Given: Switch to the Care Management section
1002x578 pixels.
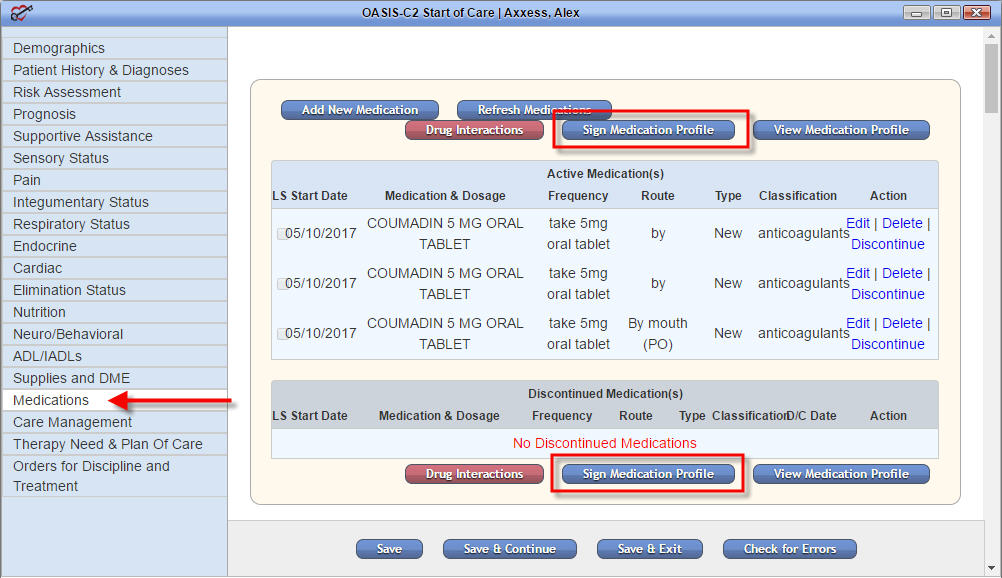Looking at the screenshot, I should (72, 422).
